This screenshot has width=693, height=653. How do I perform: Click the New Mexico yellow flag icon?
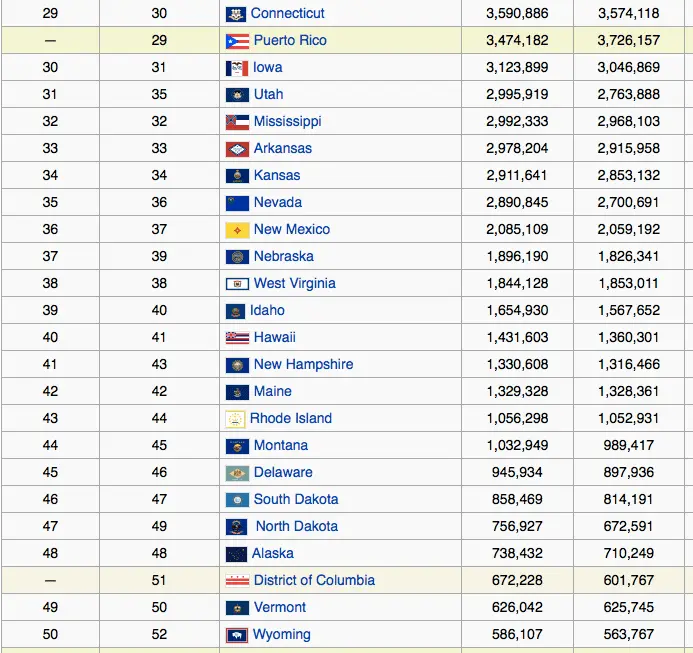point(237,230)
